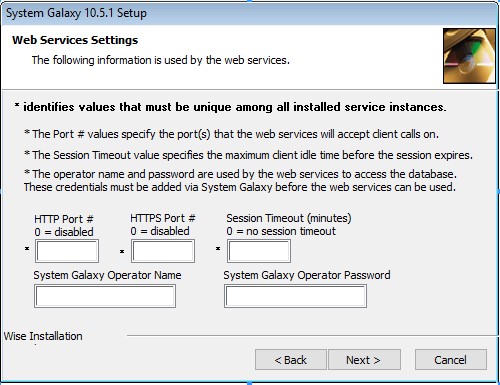Screen dimensions: 500x385
Task: Focus the Session Timeout minutes field
Action: [x=259, y=251]
